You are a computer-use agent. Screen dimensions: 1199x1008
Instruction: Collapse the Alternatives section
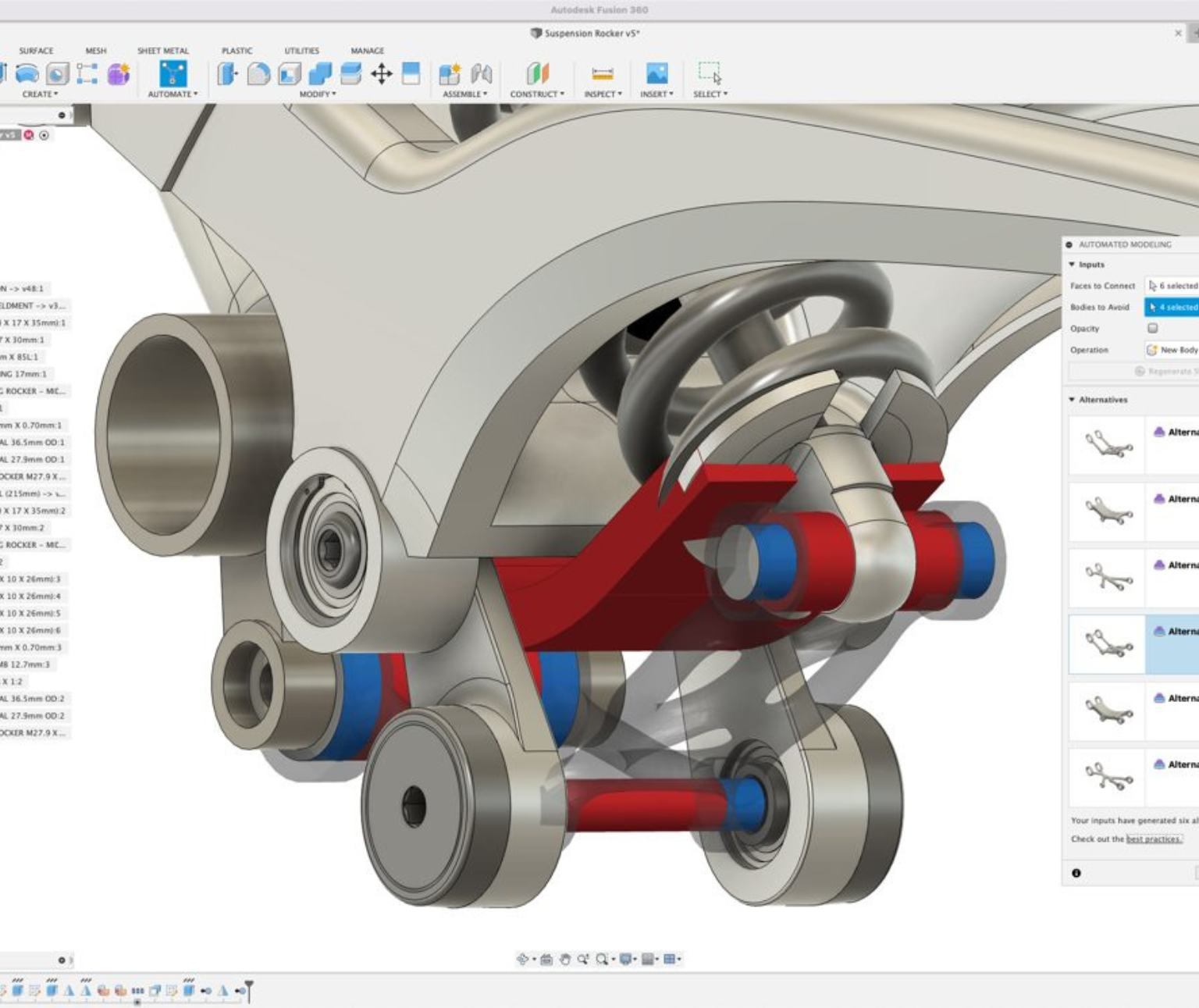[x=1073, y=400]
